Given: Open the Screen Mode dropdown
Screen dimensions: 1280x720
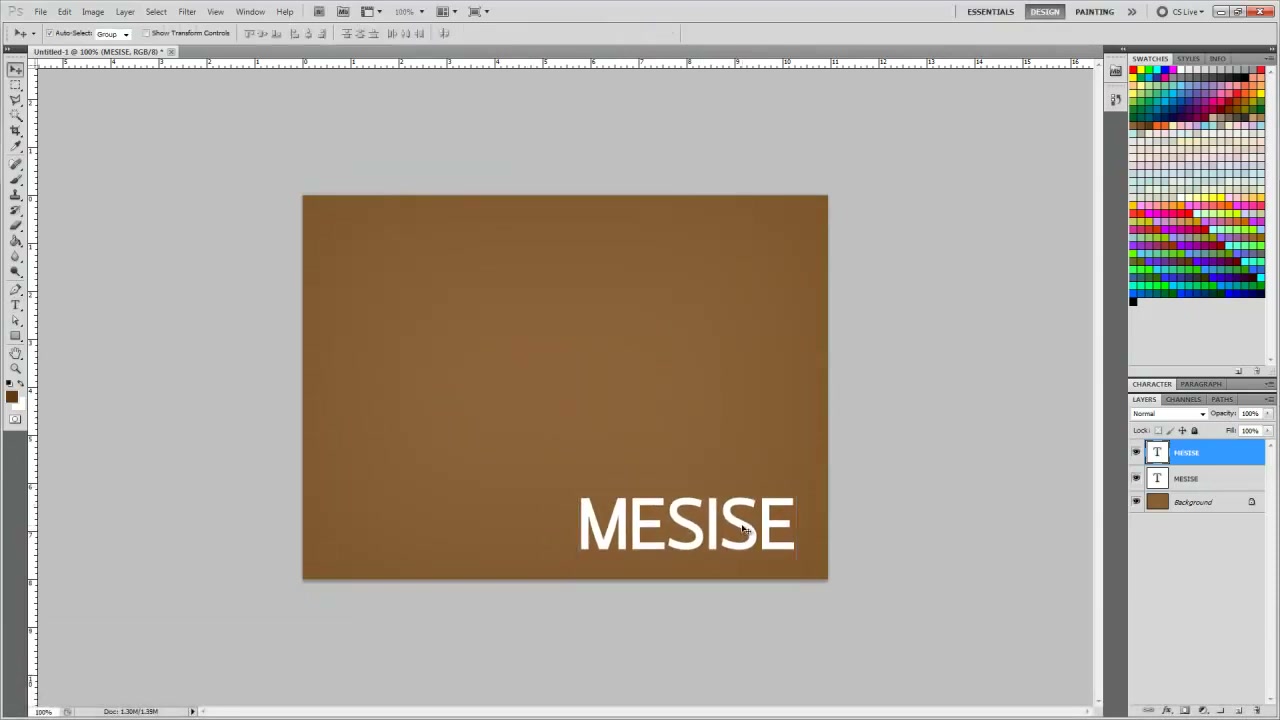Looking at the screenshot, I should point(479,11).
